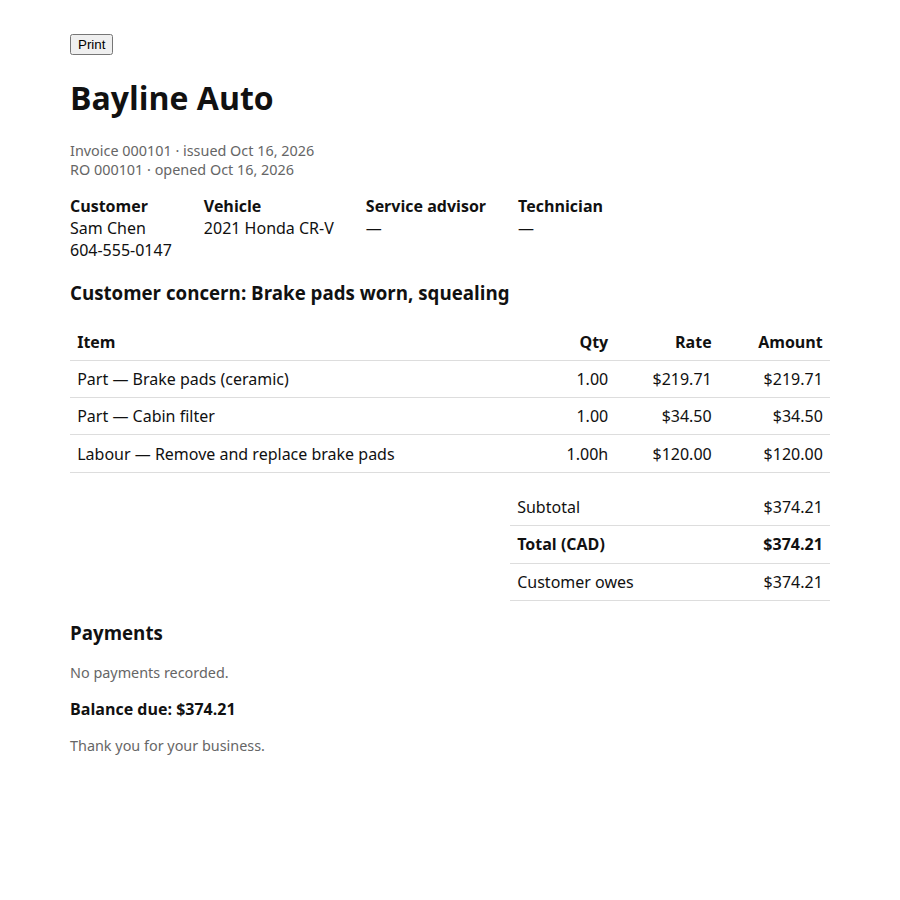Click the Amount column header
The image size is (900, 900).
pyautogui.click(x=790, y=342)
